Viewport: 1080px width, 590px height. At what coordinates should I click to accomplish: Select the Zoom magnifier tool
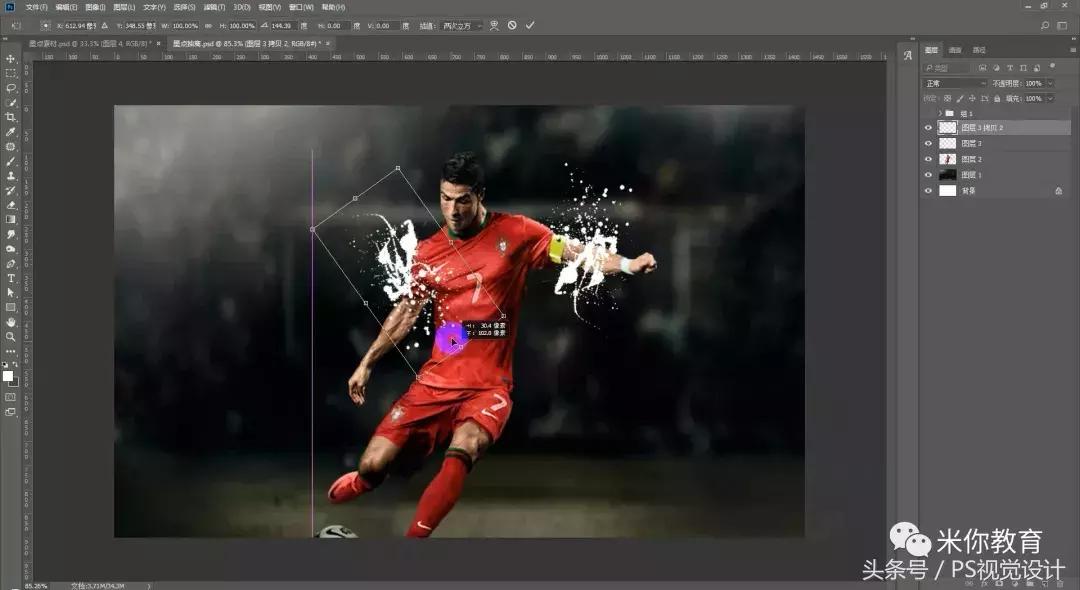coord(11,336)
